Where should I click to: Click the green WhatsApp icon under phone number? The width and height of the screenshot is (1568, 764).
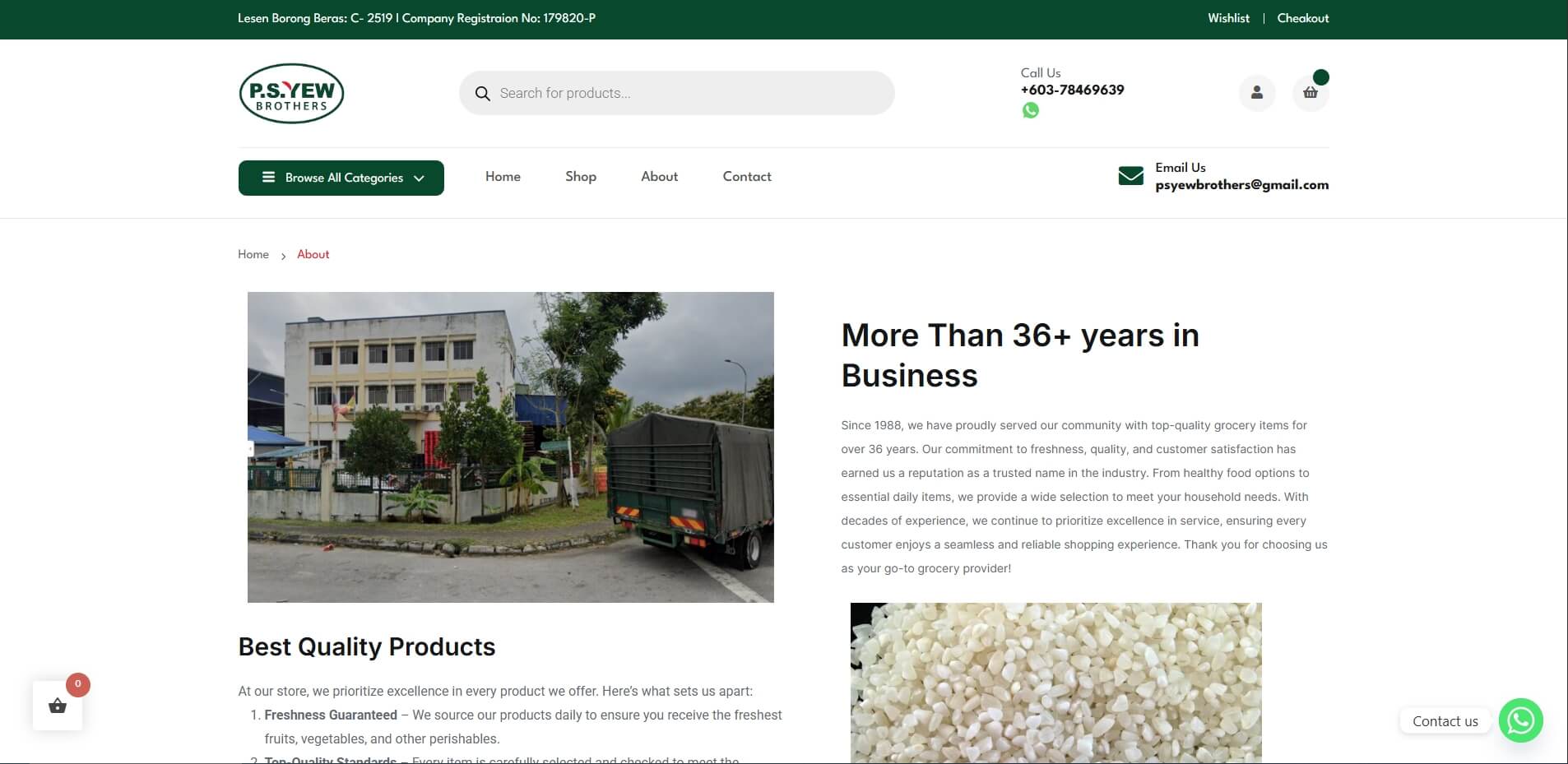pos(1030,110)
